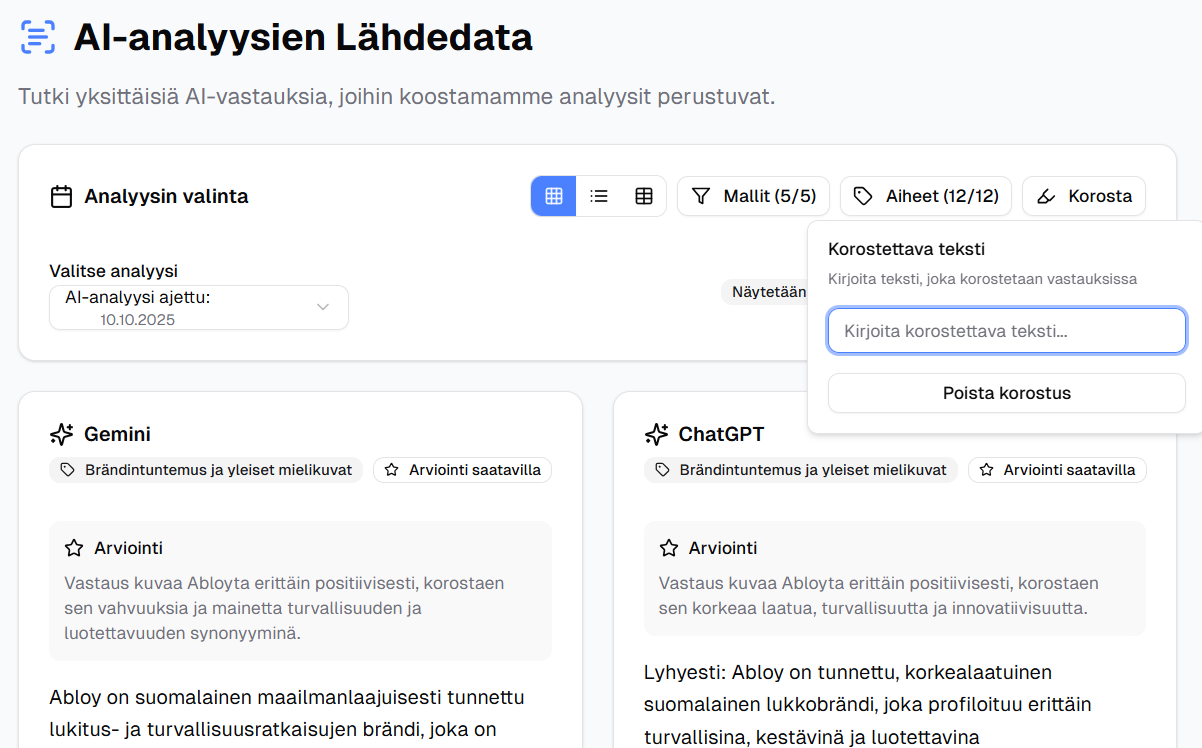The width and height of the screenshot is (1202, 748).
Task: Expand the Valitse analyysi date dropdown
Action: click(199, 308)
